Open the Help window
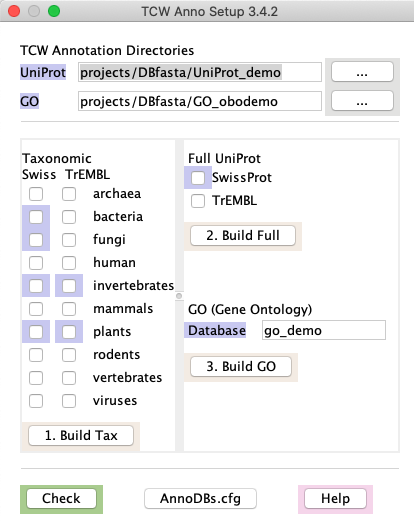Viewport: 414px width, 521px height. [x=335, y=499]
